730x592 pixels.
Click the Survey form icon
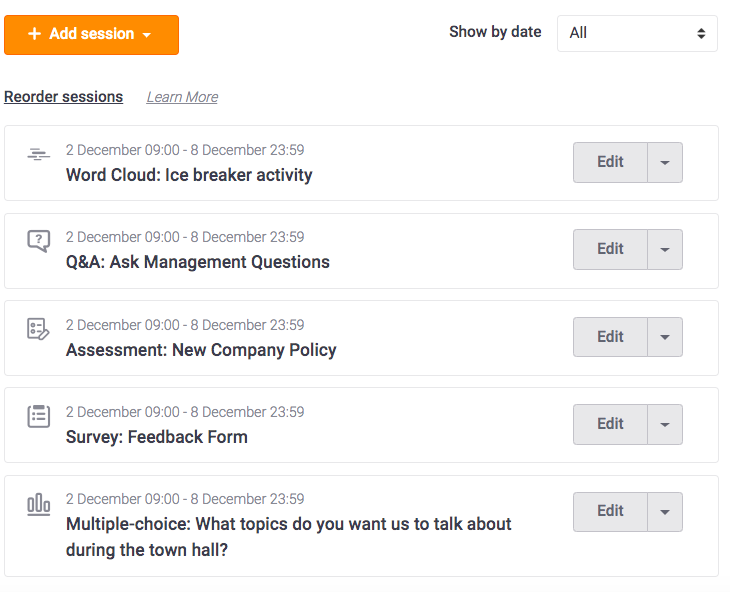click(39, 416)
